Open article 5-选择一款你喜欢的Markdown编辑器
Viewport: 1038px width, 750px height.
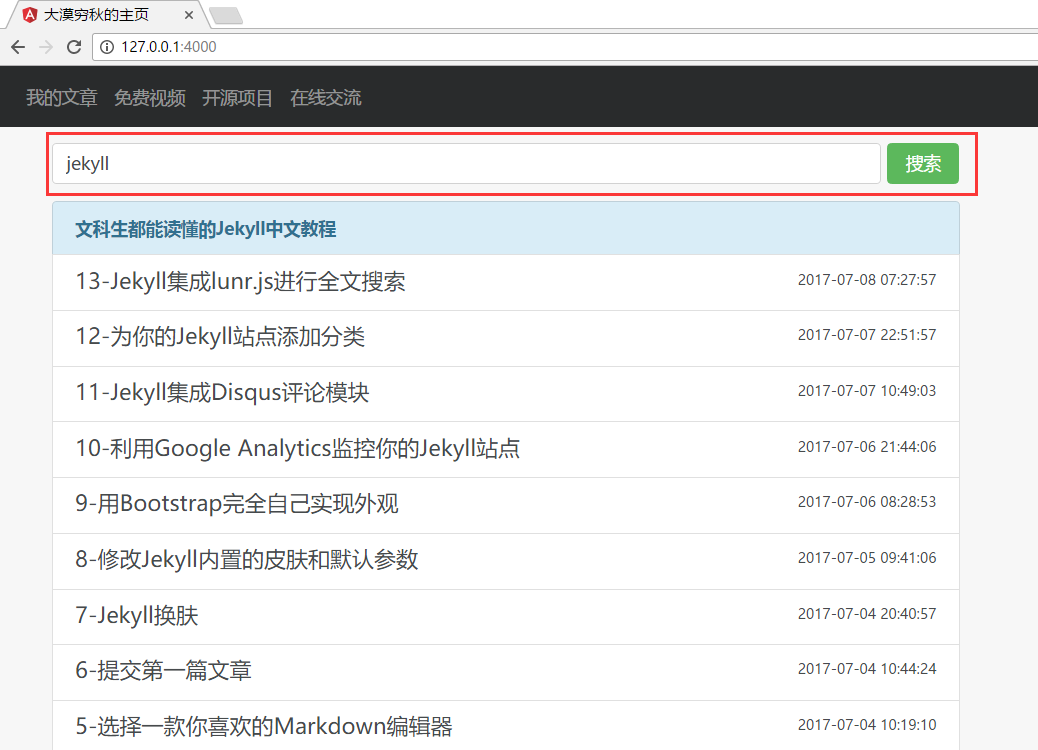[263, 726]
